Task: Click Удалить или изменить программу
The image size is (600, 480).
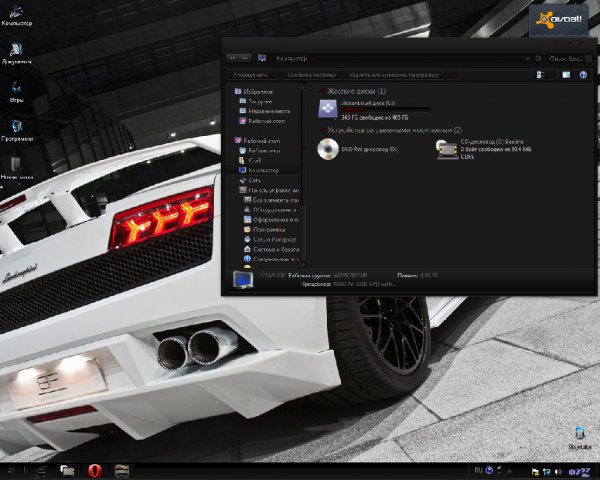Action: pos(394,75)
